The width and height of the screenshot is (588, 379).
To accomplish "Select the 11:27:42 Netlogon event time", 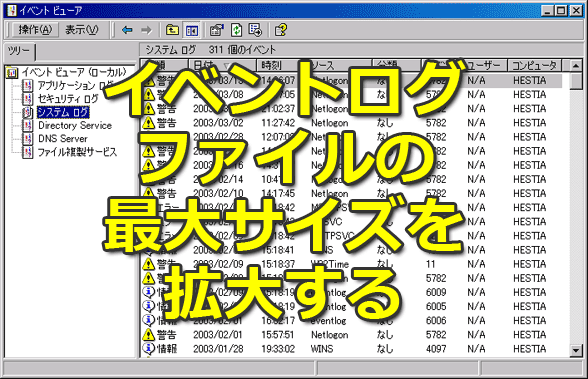I will [x=278, y=123].
